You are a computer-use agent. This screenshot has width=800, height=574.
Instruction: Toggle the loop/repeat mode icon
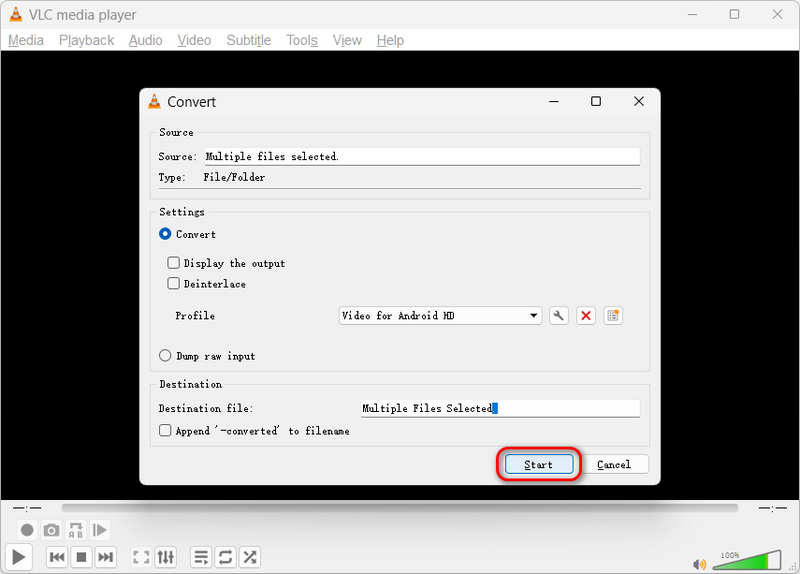point(226,557)
